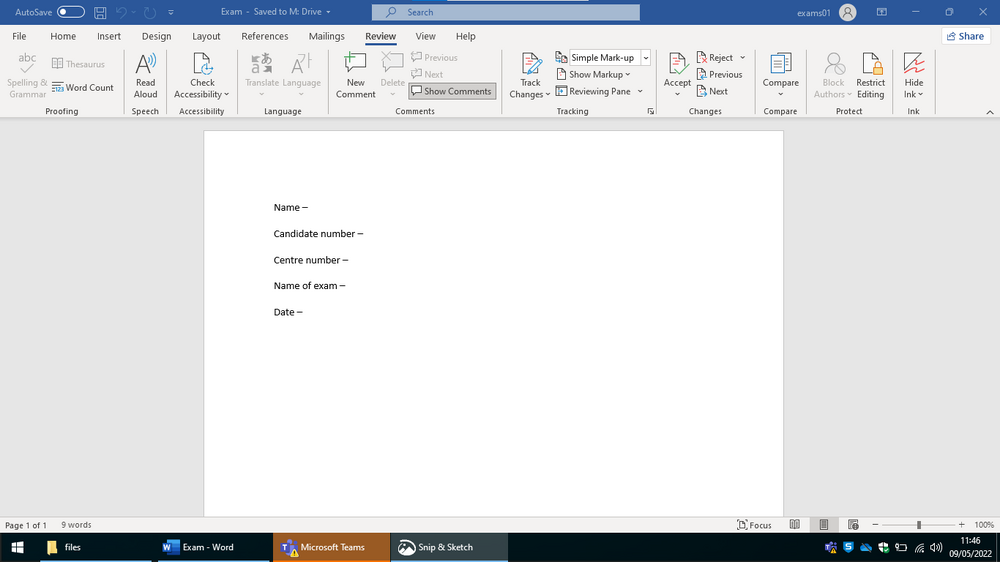The width and height of the screenshot is (1000, 562).
Task: Go to Next change
Action: click(712, 91)
